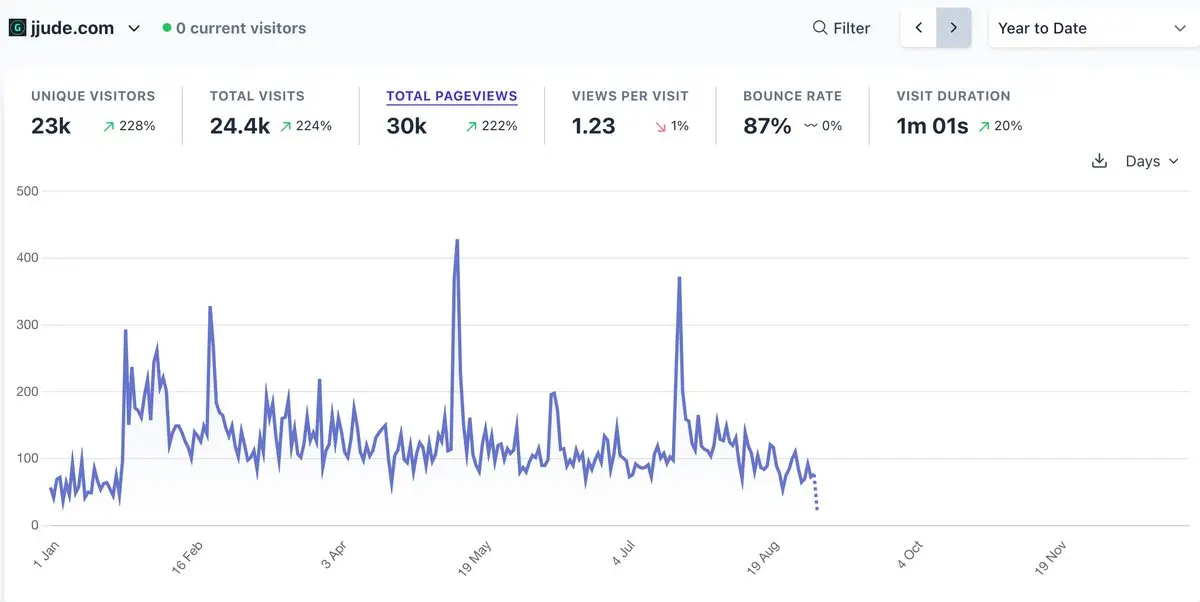The height and width of the screenshot is (602, 1200).
Task: Click the Total Pageviews metric link
Action: click(x=452, y=97)
